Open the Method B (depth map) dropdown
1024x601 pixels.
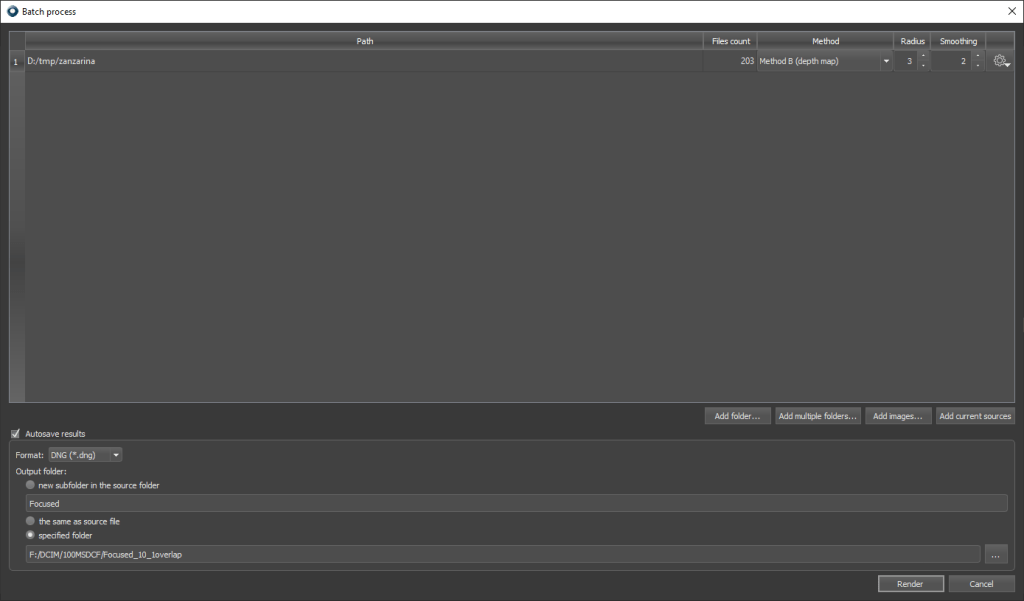[x=824, y=61]
